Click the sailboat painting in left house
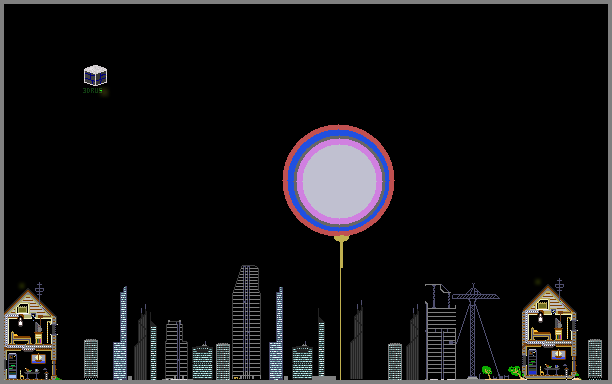This screenshot has height=384, width=612. pos(38,358)
